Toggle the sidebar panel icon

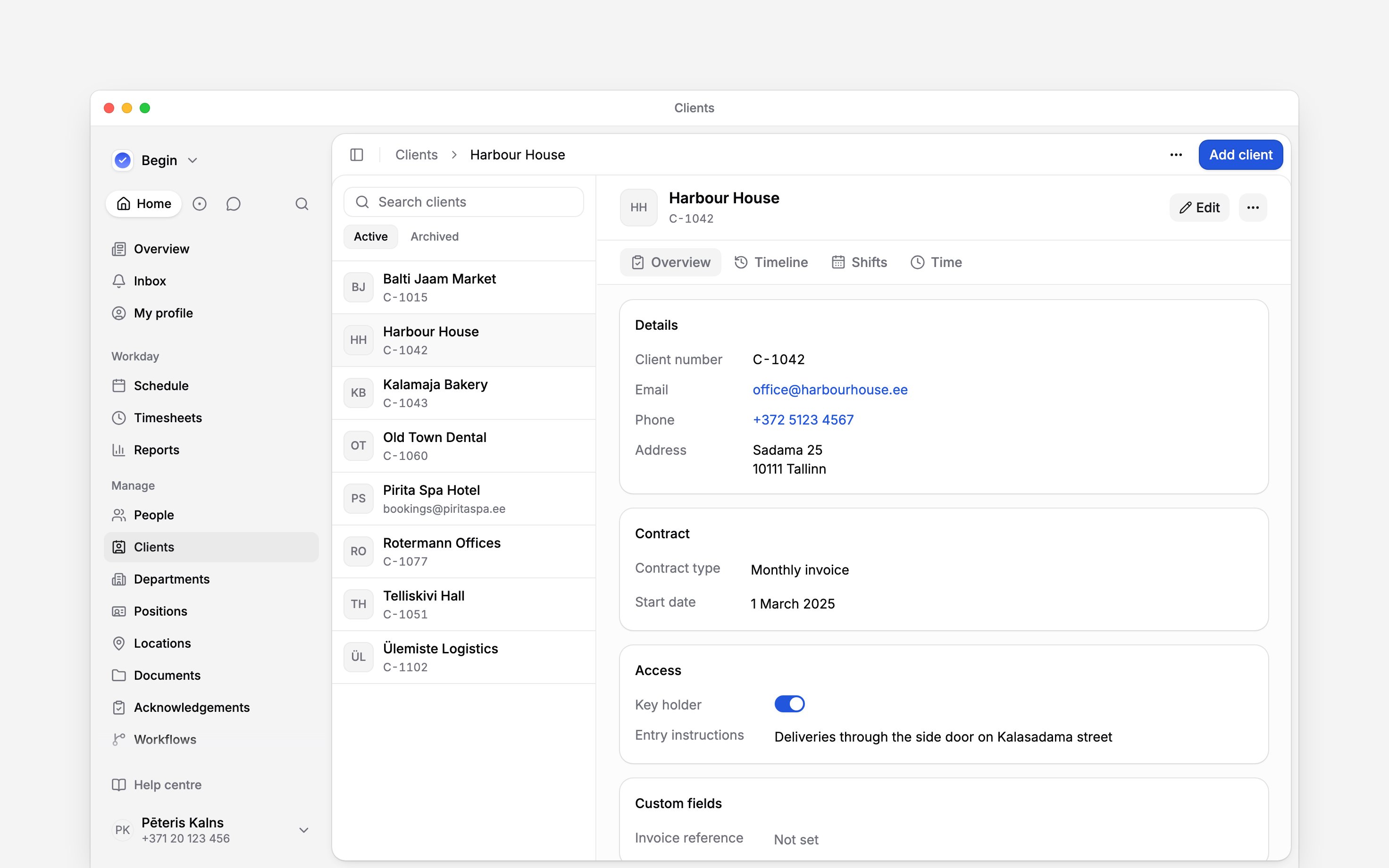click(x=356, y=155)
